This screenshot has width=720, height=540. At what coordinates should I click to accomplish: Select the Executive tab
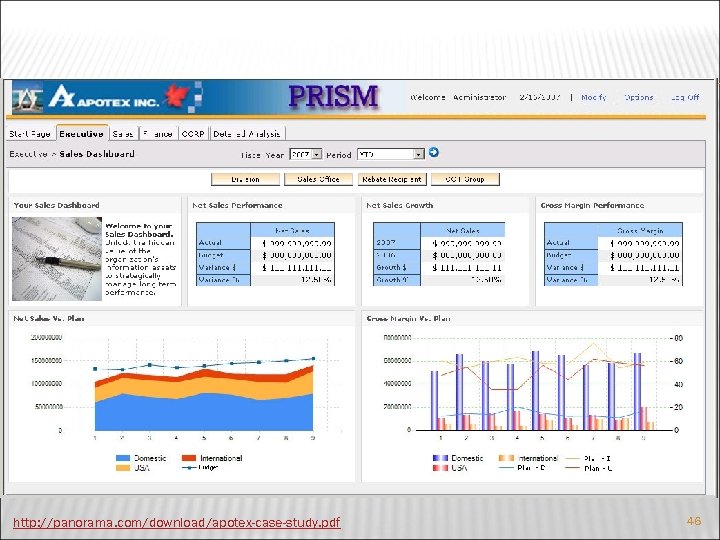tap(81, 134)
